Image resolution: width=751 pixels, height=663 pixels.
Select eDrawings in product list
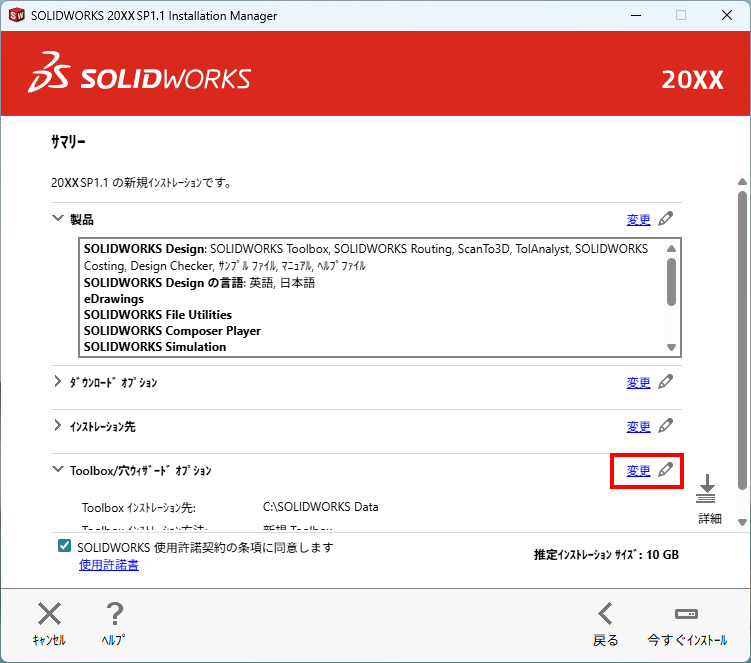pos(114,299)
